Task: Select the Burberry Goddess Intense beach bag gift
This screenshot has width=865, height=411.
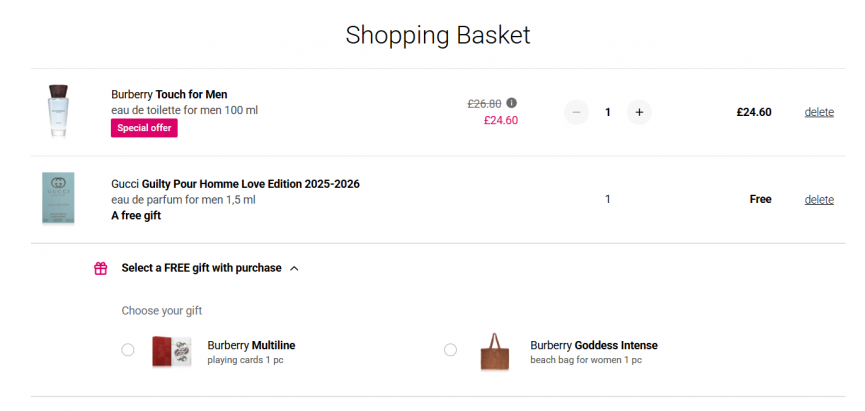Action: [450, 350]
